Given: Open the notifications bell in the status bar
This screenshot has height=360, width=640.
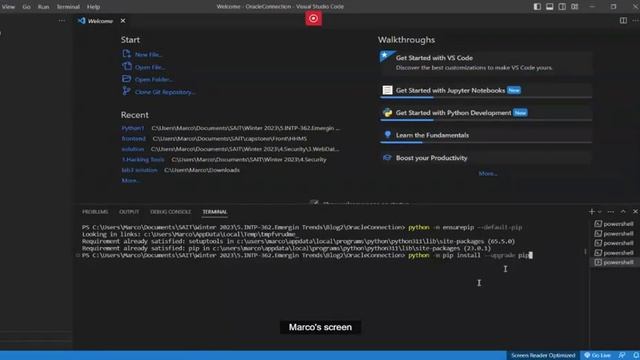Looking at the screenshot, I should pos(636,356).
